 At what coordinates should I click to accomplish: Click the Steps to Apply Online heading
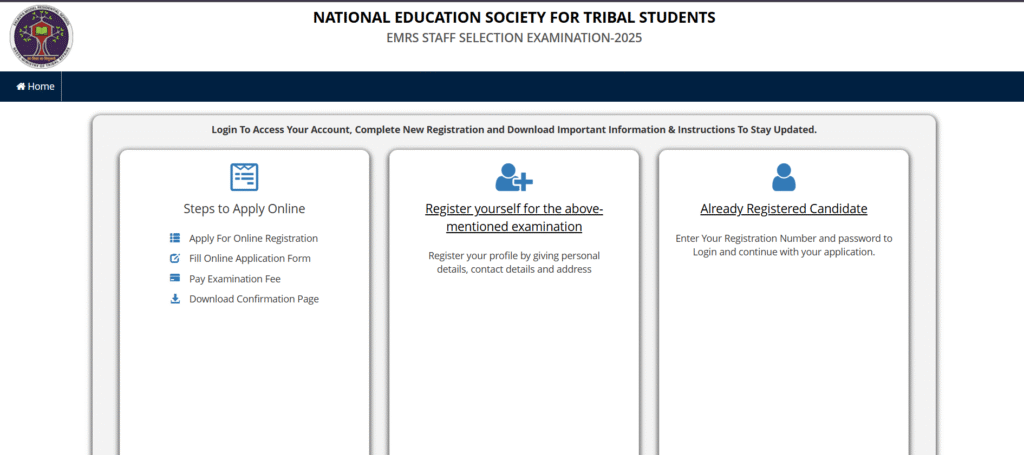[244, 209]
